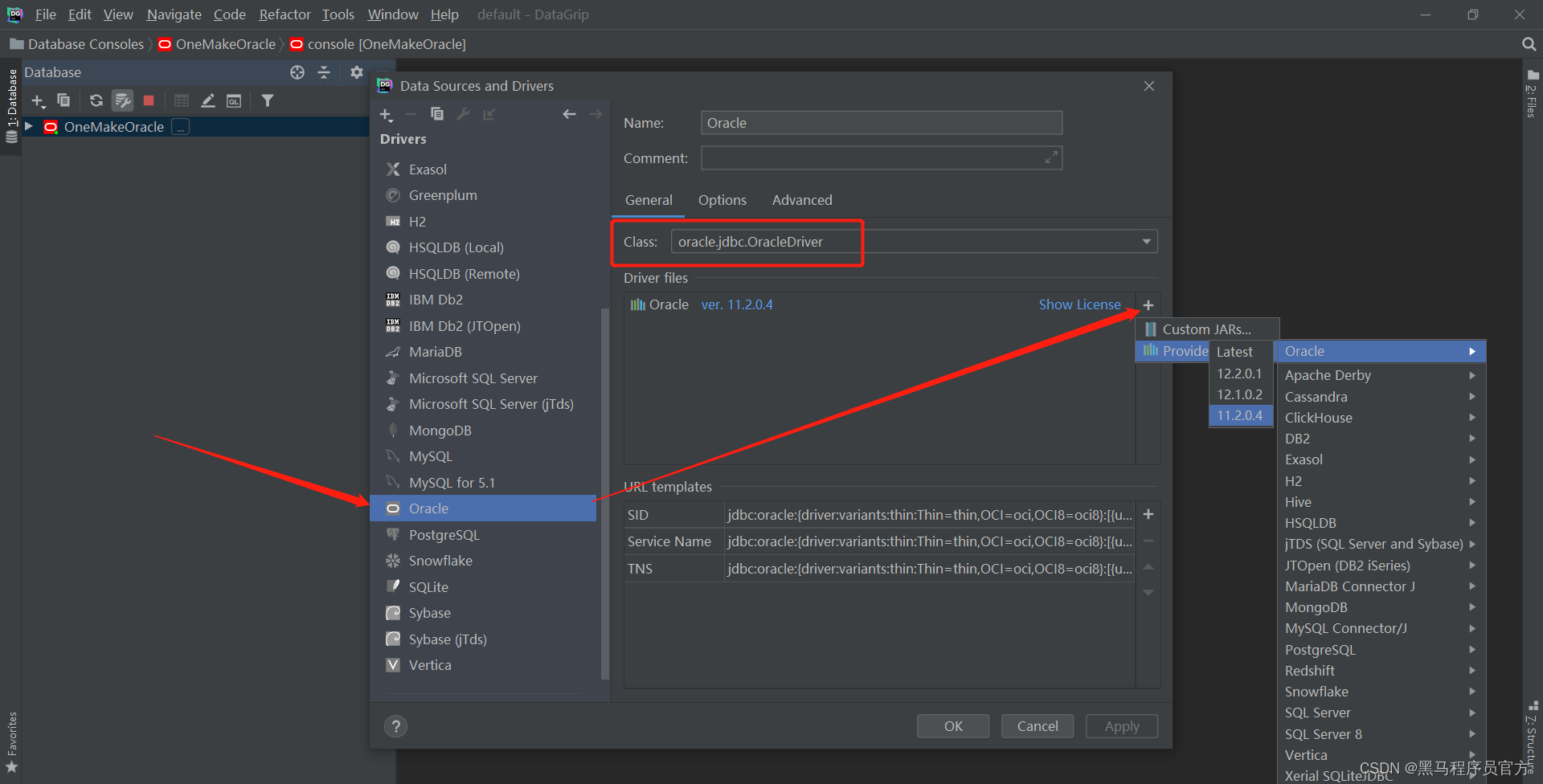Click the locate target icon in Database header
This screenshot has height=784, width=1543.
[x=297, y=72]
